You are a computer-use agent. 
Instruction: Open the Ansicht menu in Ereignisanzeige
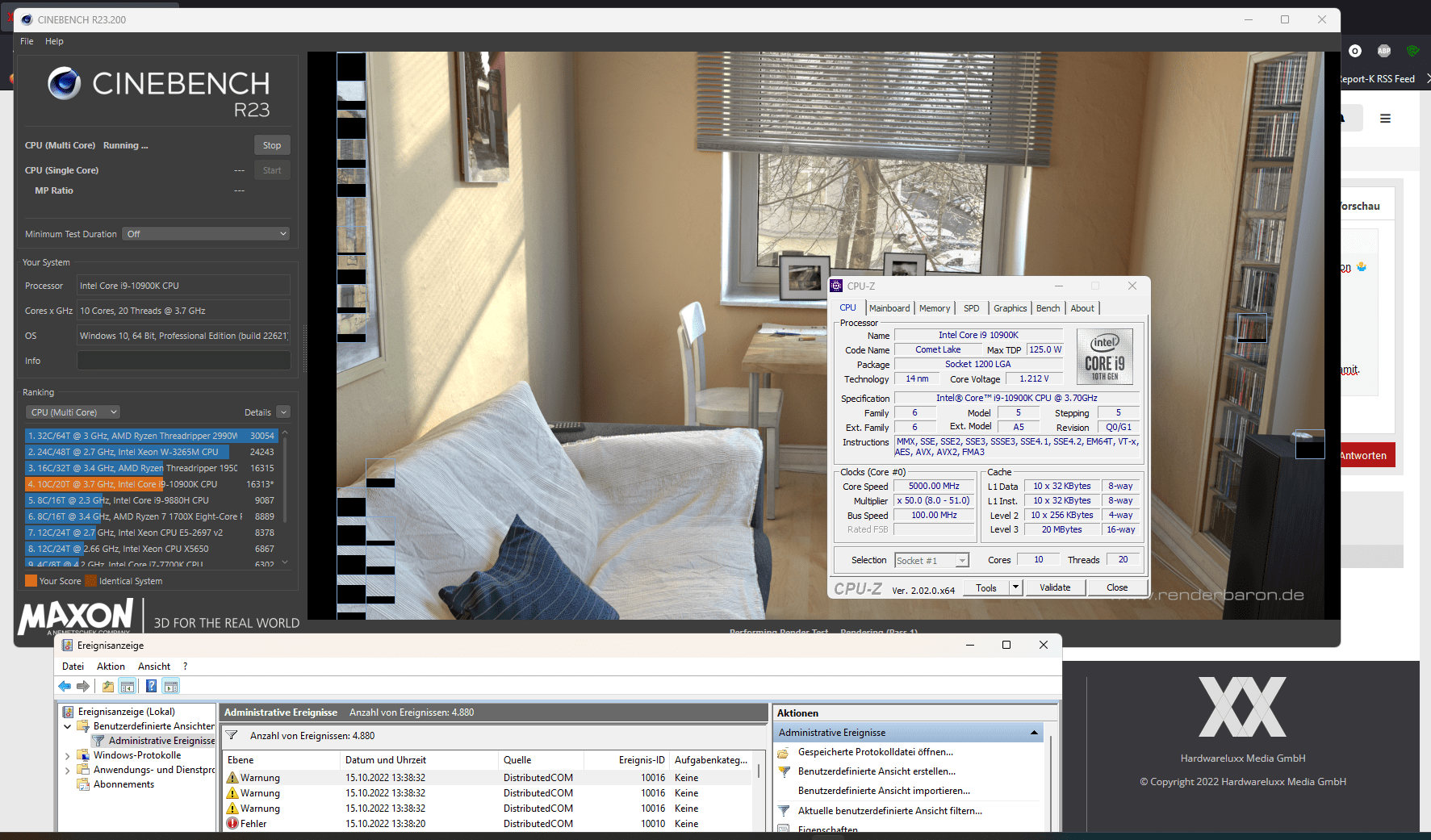154,667
